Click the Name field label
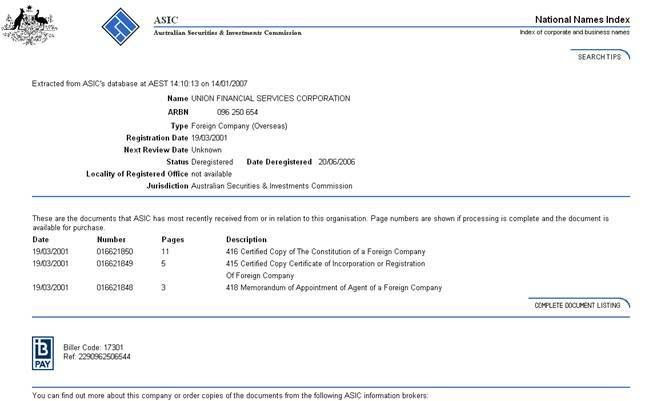 pyautogui.click(x=178, y=98)
